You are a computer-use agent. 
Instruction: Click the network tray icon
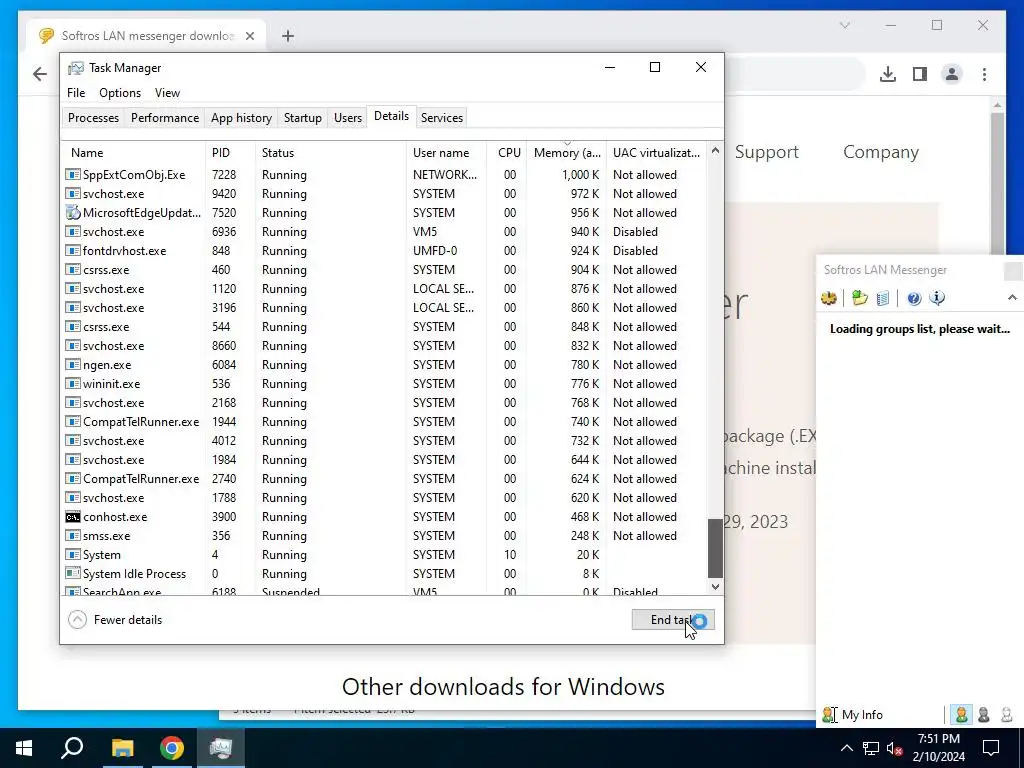[871, 748]
